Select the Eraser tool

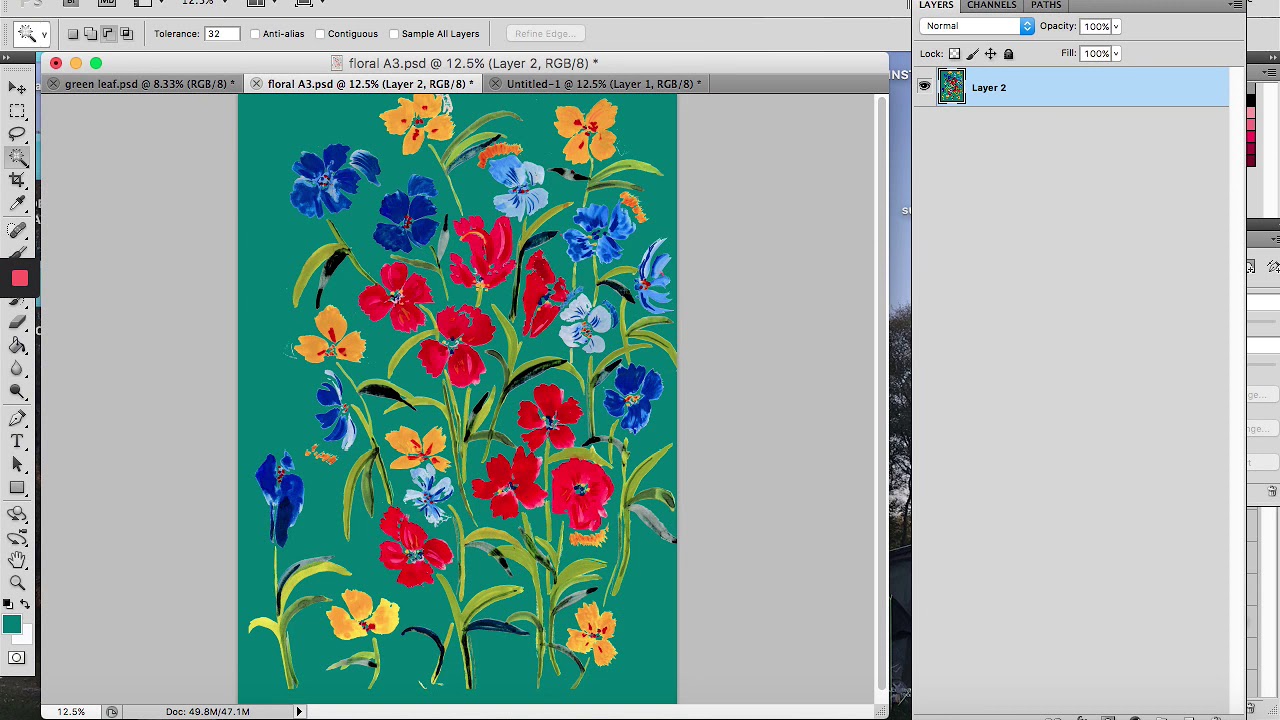(17, 322)
